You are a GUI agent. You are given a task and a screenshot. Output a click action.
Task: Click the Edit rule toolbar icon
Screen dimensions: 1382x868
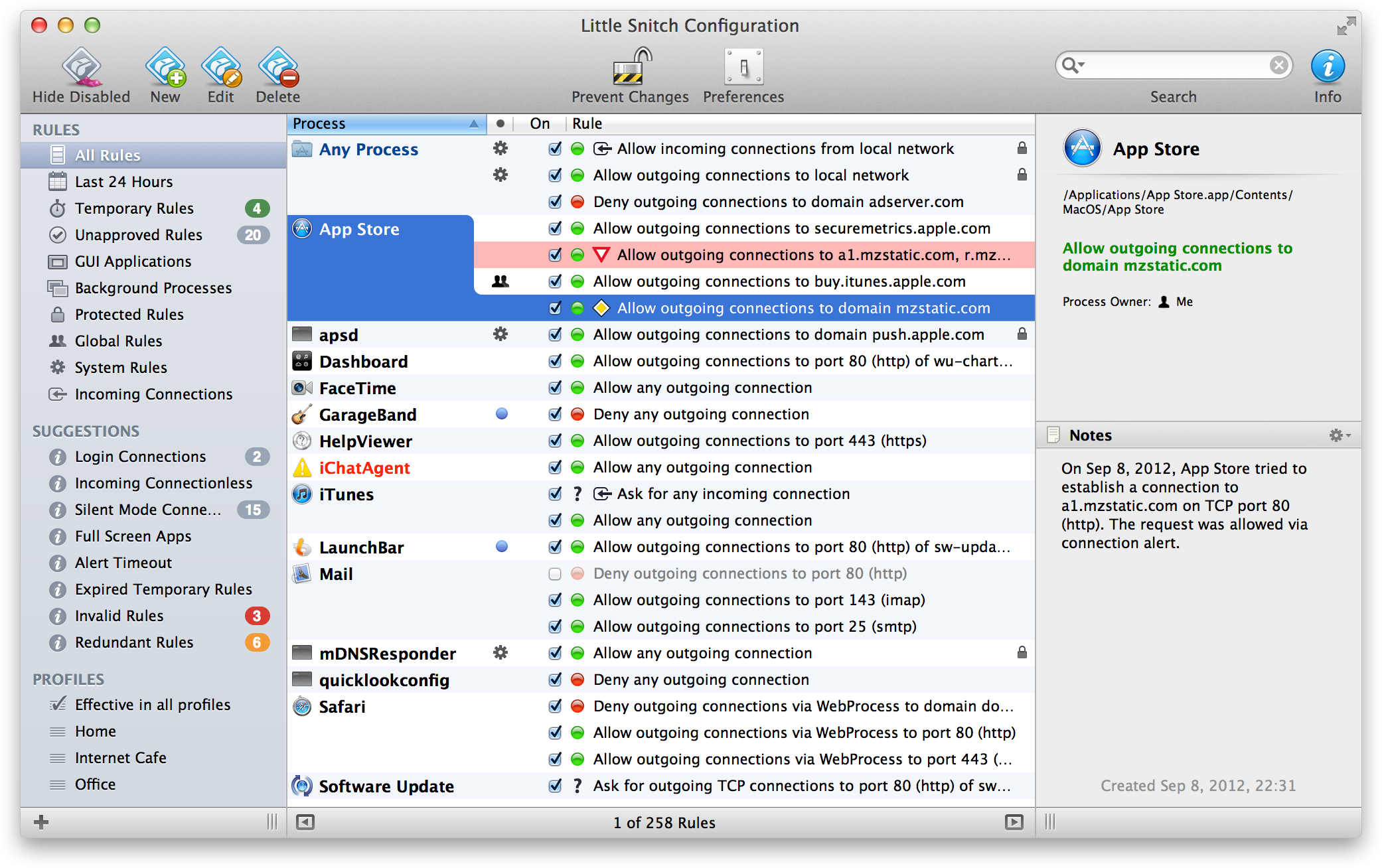click(x=221, y=67)
